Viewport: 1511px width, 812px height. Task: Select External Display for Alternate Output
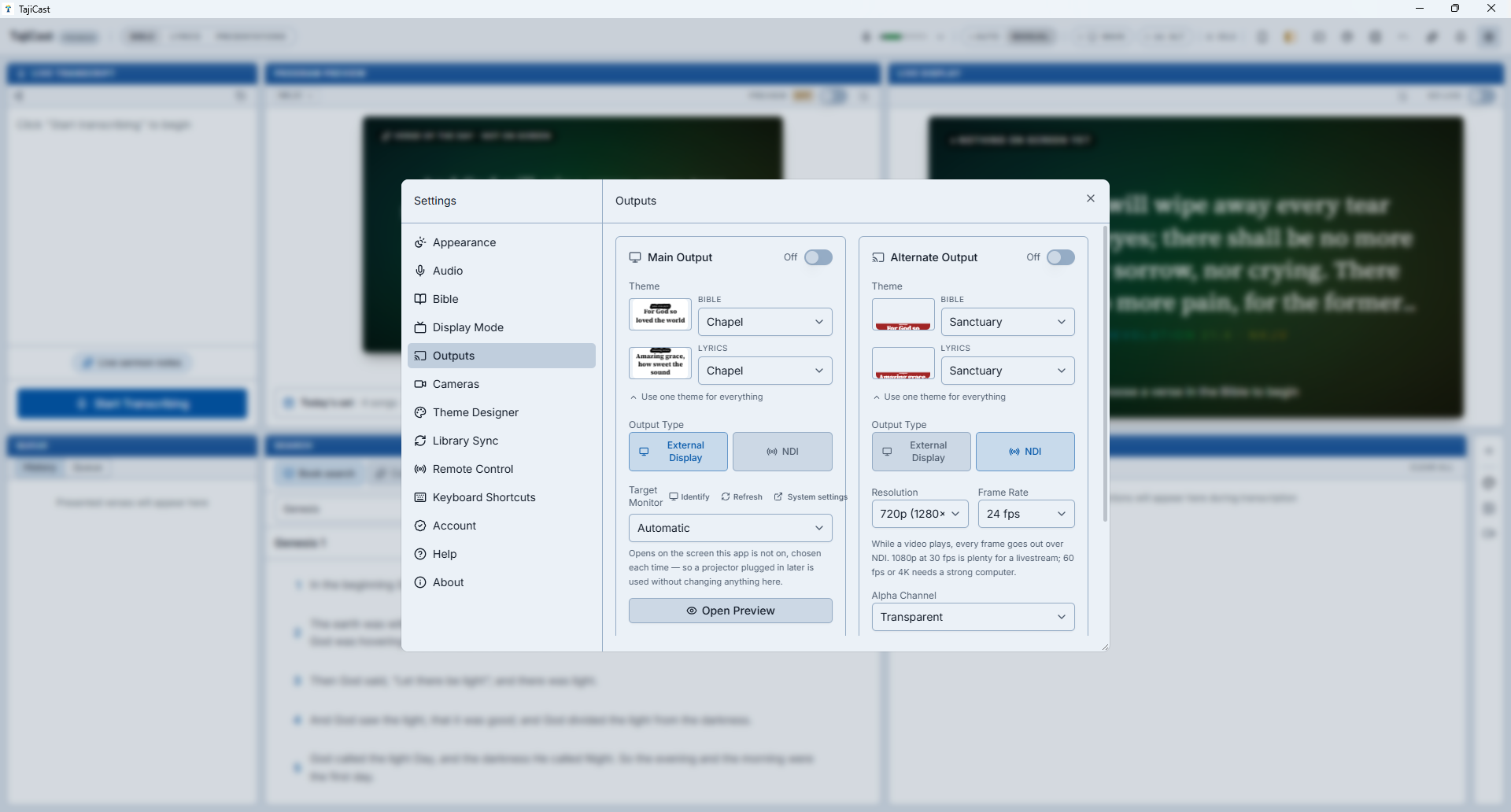point(921,452)
